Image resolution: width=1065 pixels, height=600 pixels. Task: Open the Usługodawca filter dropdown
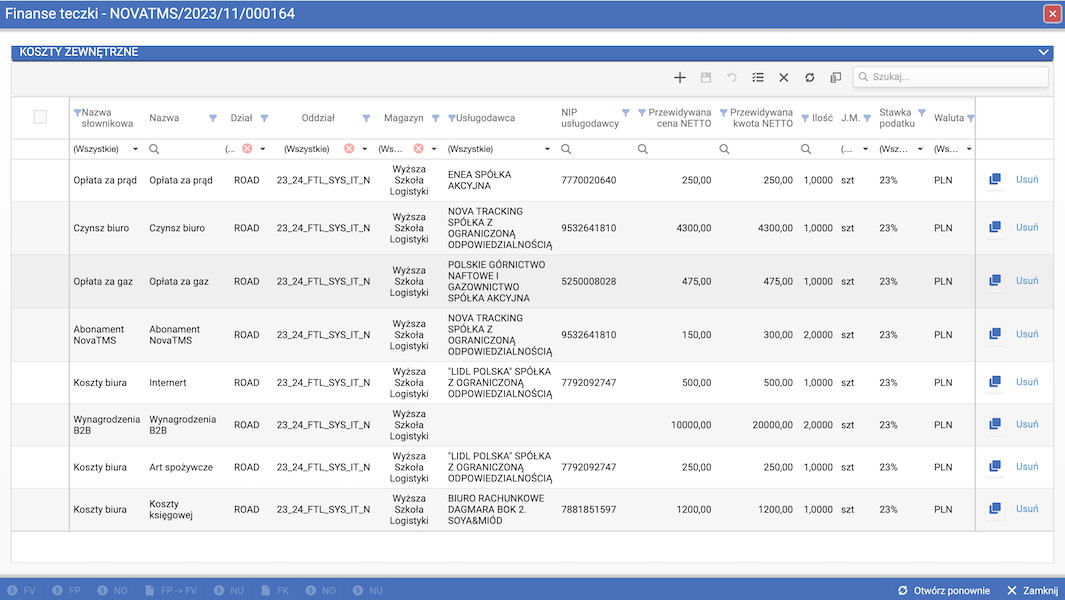coord(547,149)
